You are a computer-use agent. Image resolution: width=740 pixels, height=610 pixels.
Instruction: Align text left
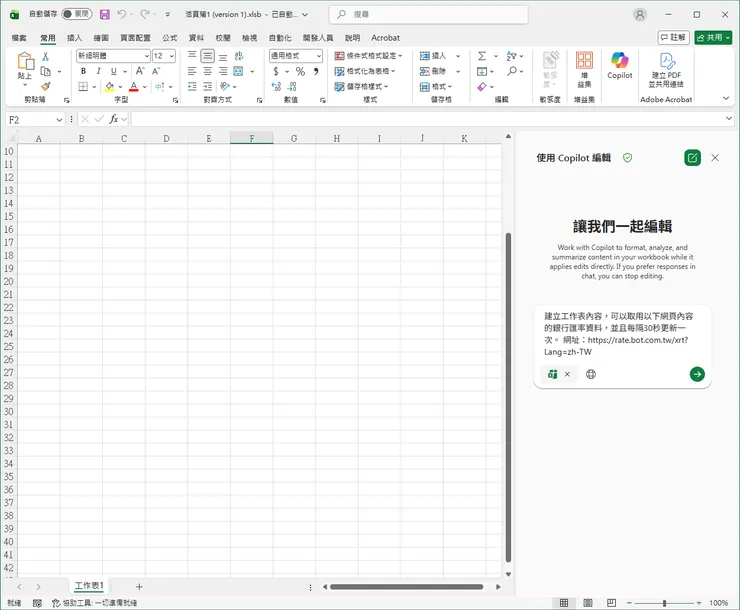192,71
